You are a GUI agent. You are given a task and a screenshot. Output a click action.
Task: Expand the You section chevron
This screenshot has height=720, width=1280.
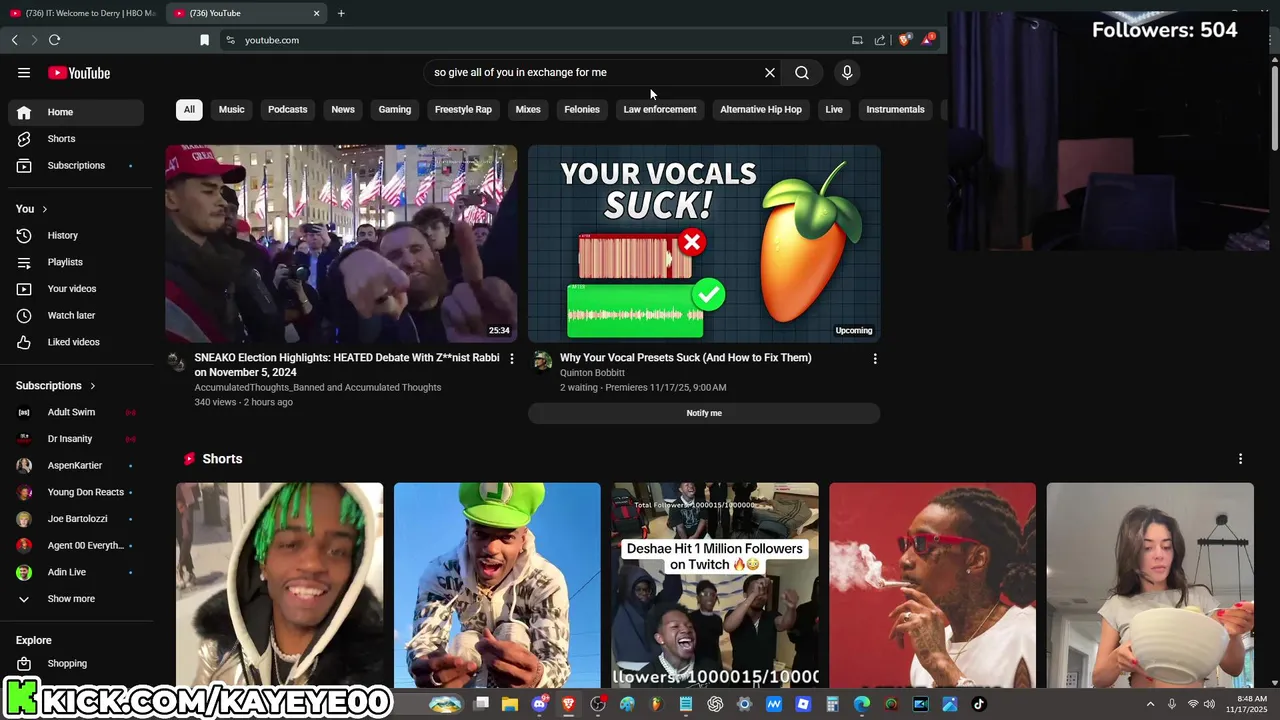coord(44,209)
